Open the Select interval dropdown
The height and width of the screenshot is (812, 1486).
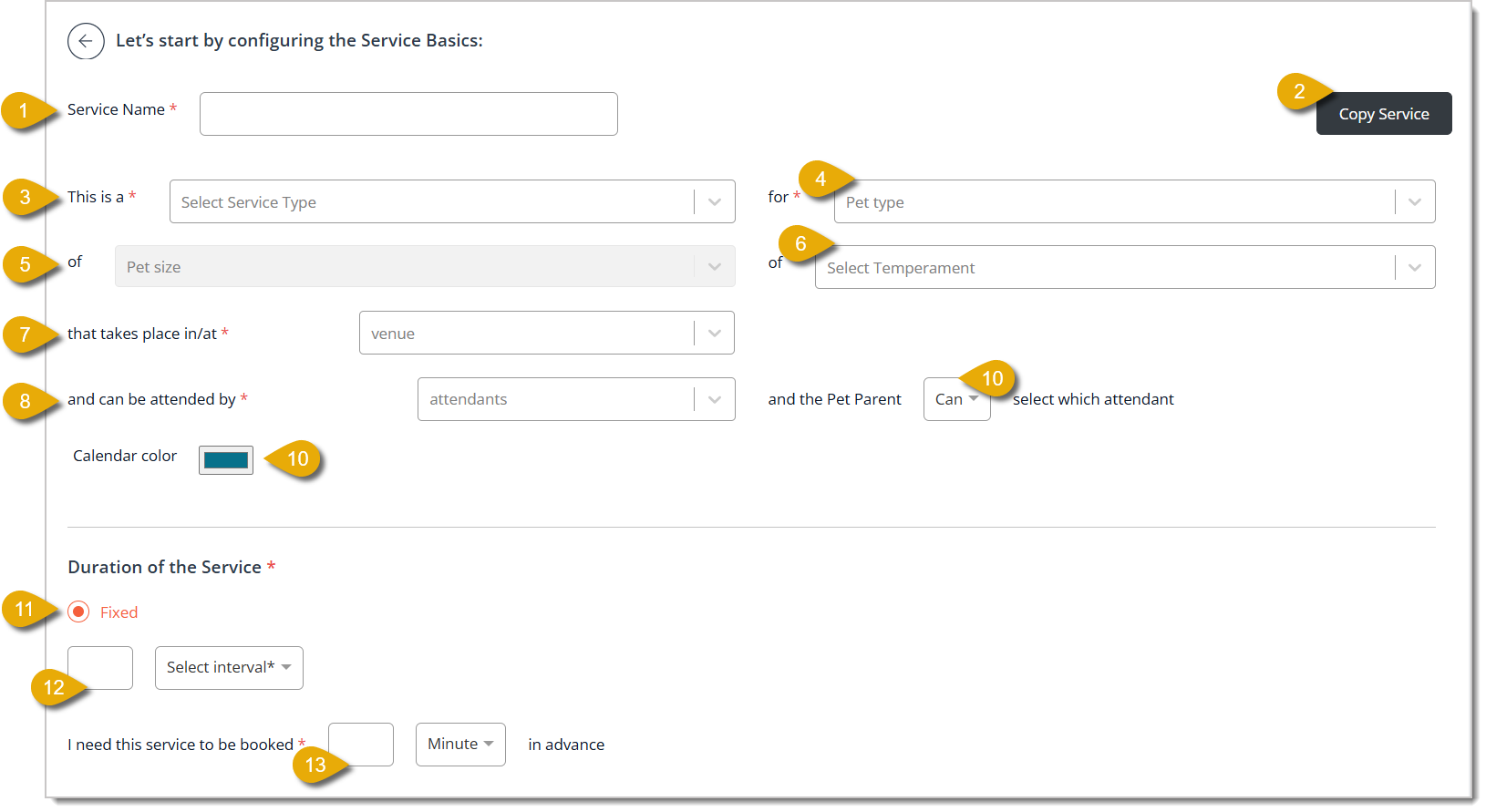pos(229,668)
